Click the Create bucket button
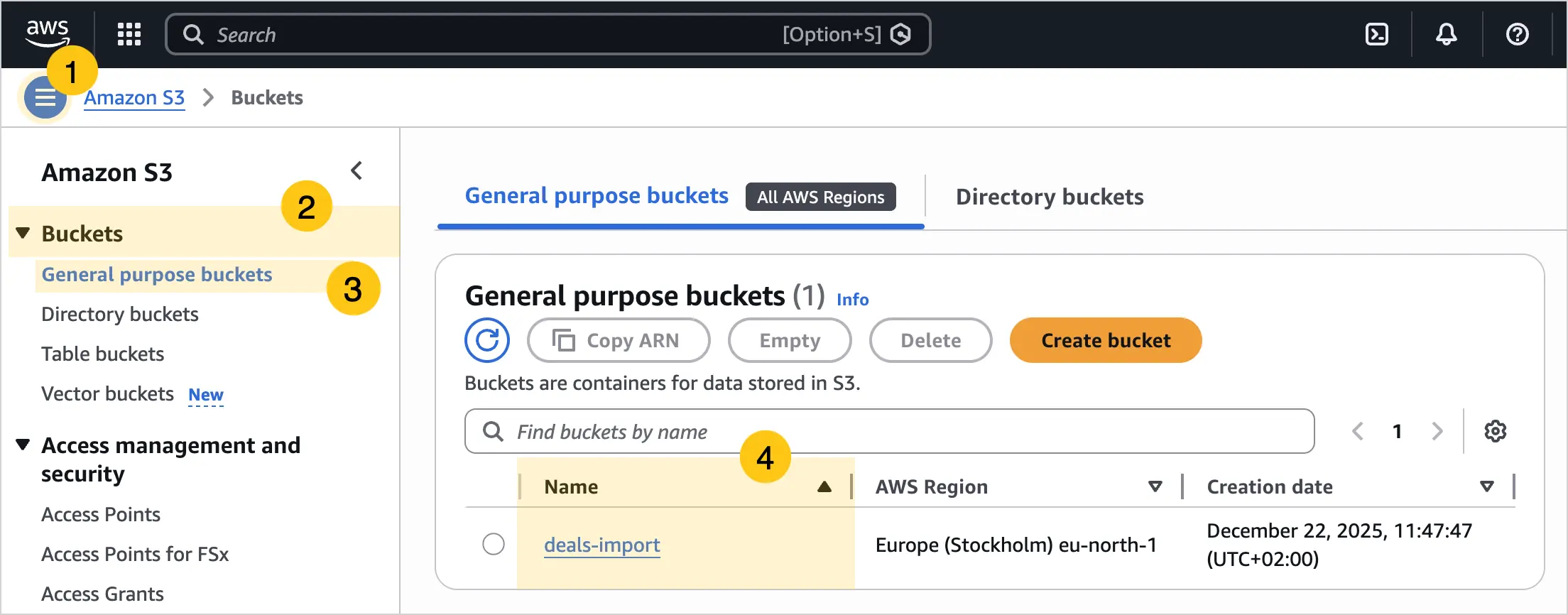 [x=1106, y=340]
